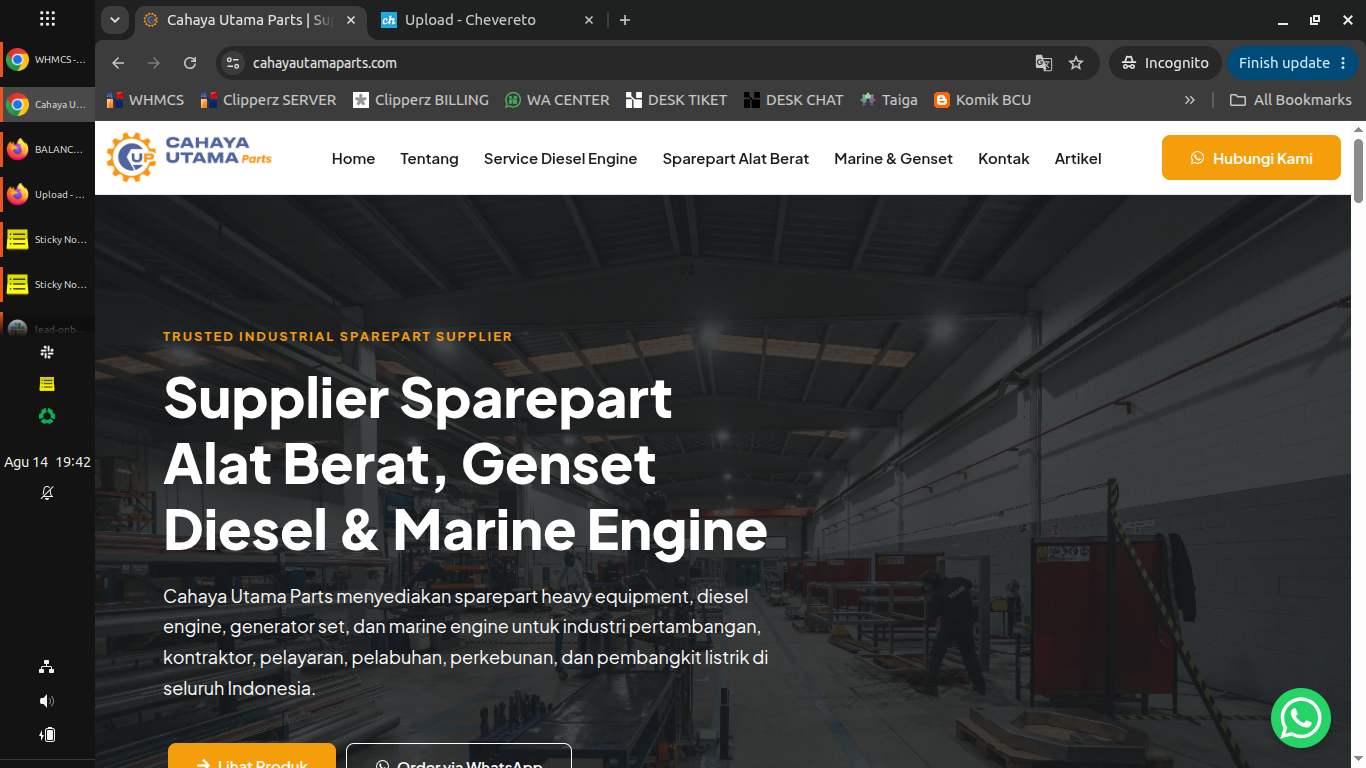Open the Kontak menu item

pyautogui.click(x=1004, y=159)
